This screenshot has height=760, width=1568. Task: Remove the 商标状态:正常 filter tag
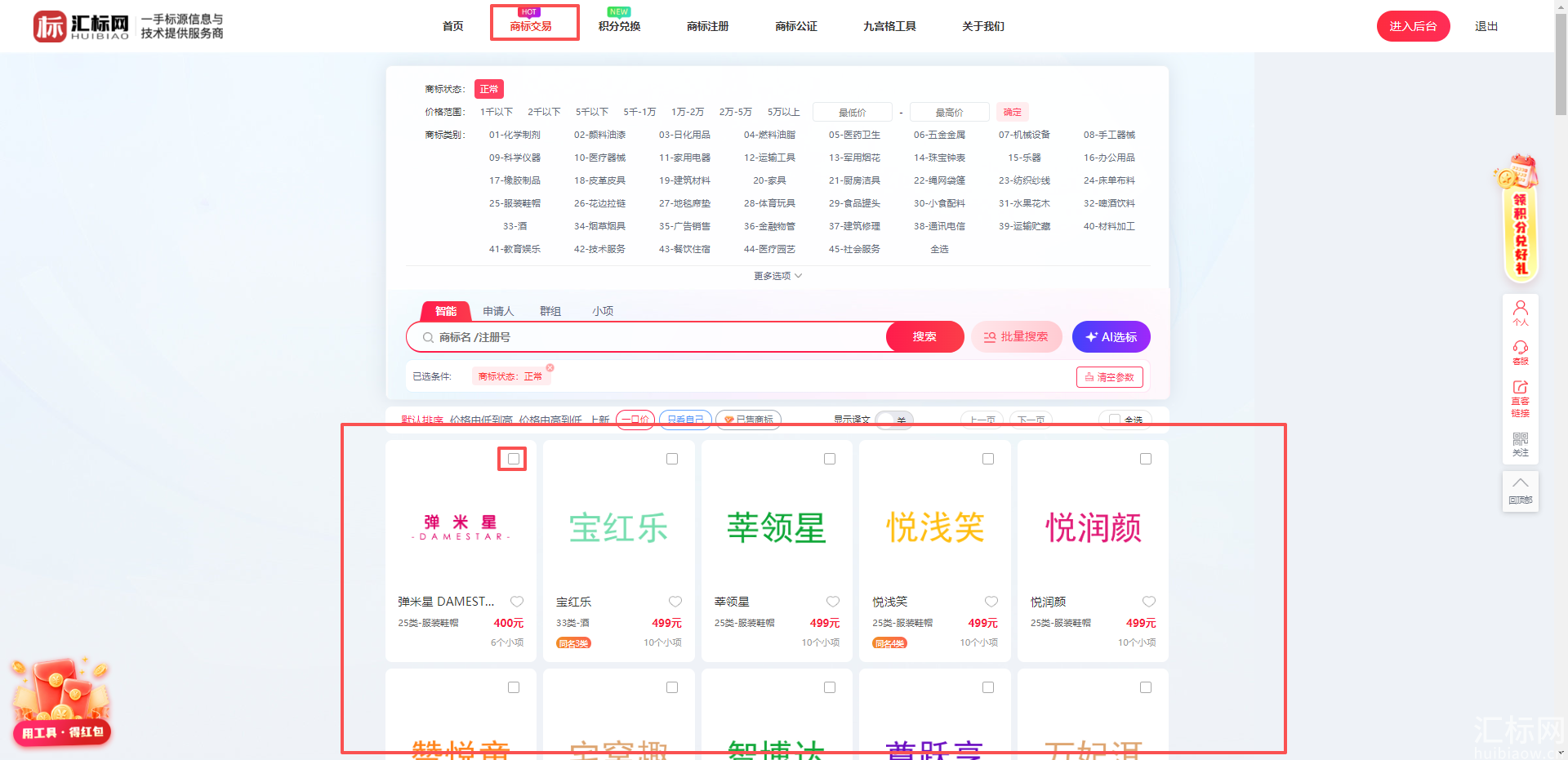coord(550,367)
